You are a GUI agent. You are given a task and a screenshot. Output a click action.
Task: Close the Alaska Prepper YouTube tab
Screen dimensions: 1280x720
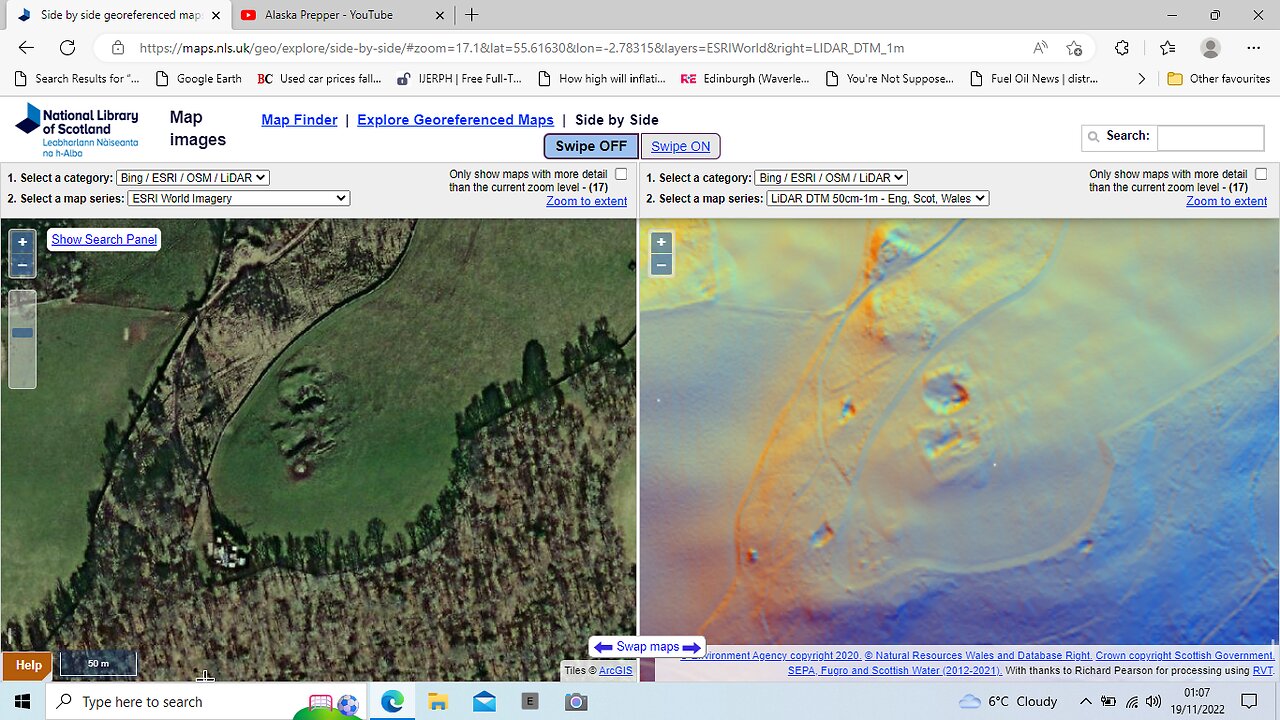(438, 15)
